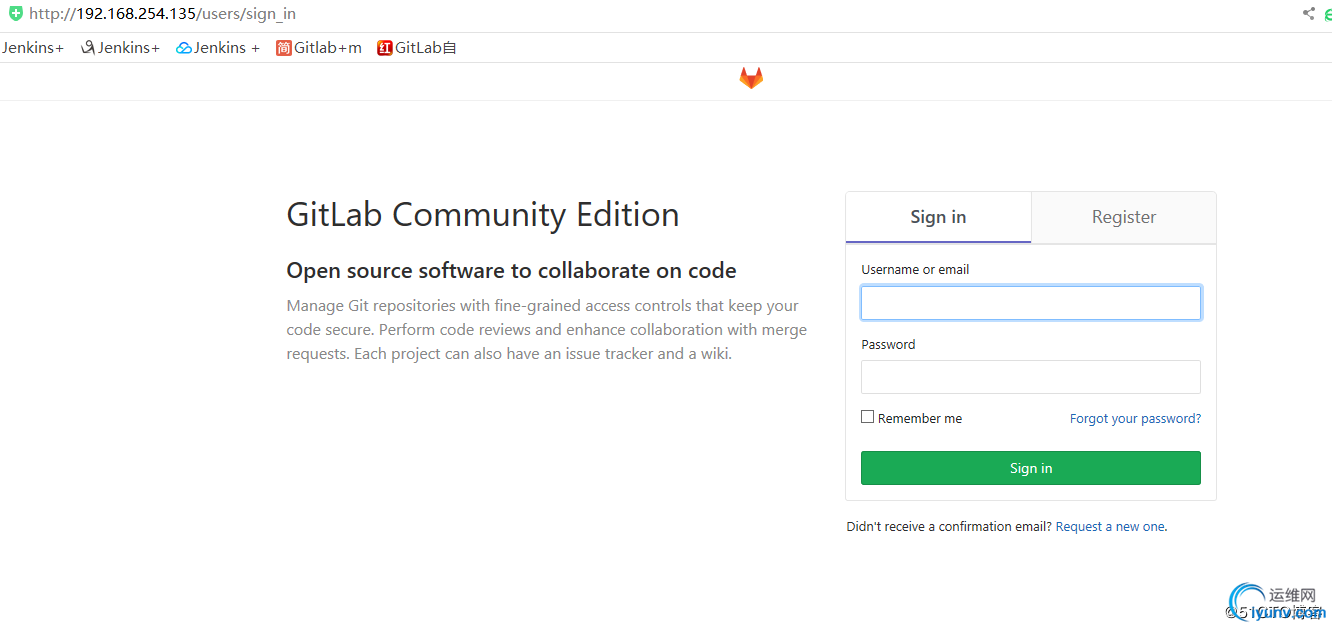The width and height of the screenshot is (1332, 629).
Task: Click the share icon beside the address bar
Action: (1308, 14)
